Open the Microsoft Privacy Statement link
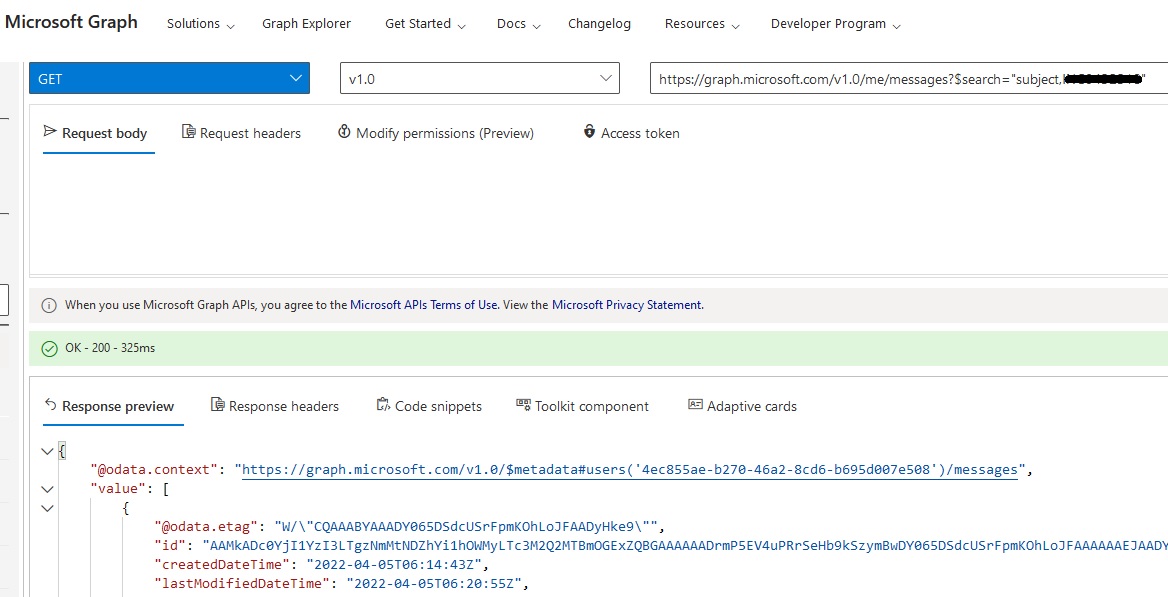Screen dimensions: 1168x597 pyautogui.click(x=626, y=305)
